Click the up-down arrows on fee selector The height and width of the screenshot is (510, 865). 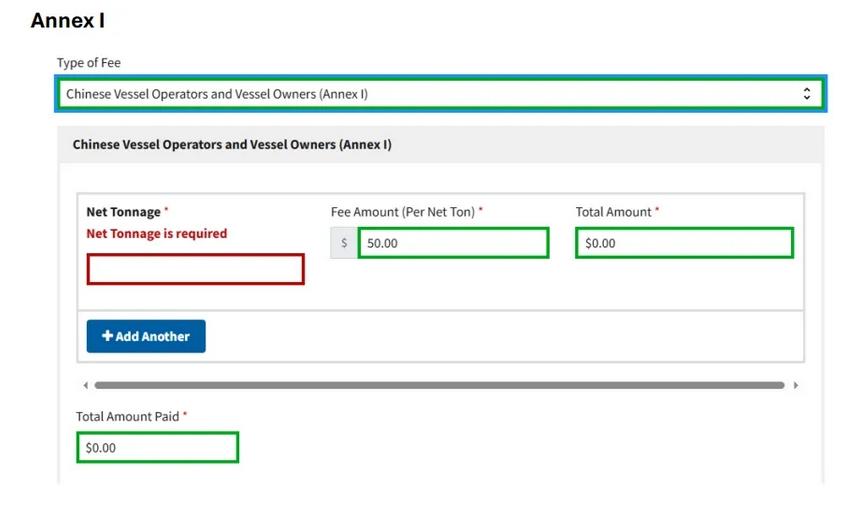click(x=807, y=94)
